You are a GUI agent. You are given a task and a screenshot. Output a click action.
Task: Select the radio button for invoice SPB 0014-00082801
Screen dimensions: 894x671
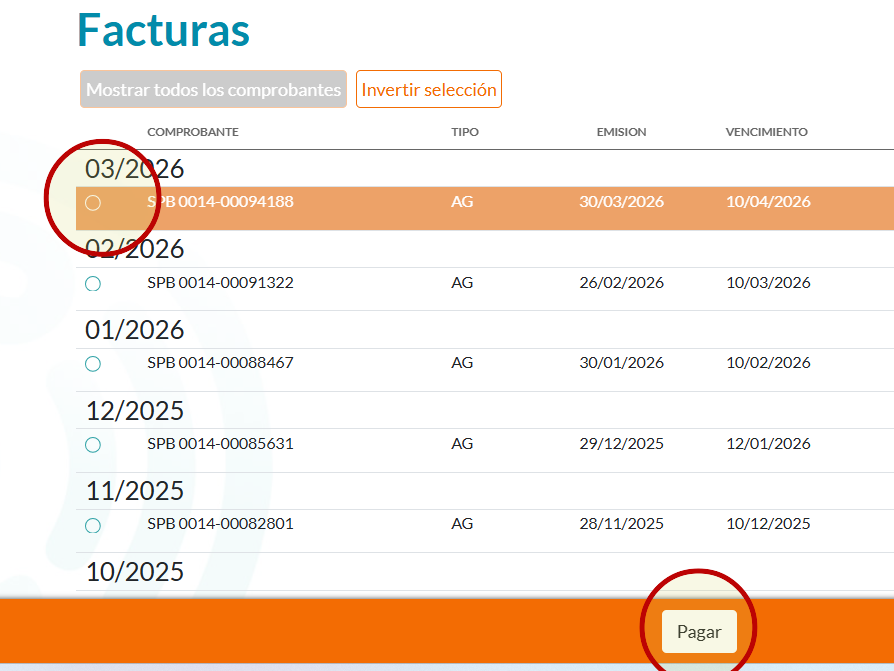(x=93, y=524)
